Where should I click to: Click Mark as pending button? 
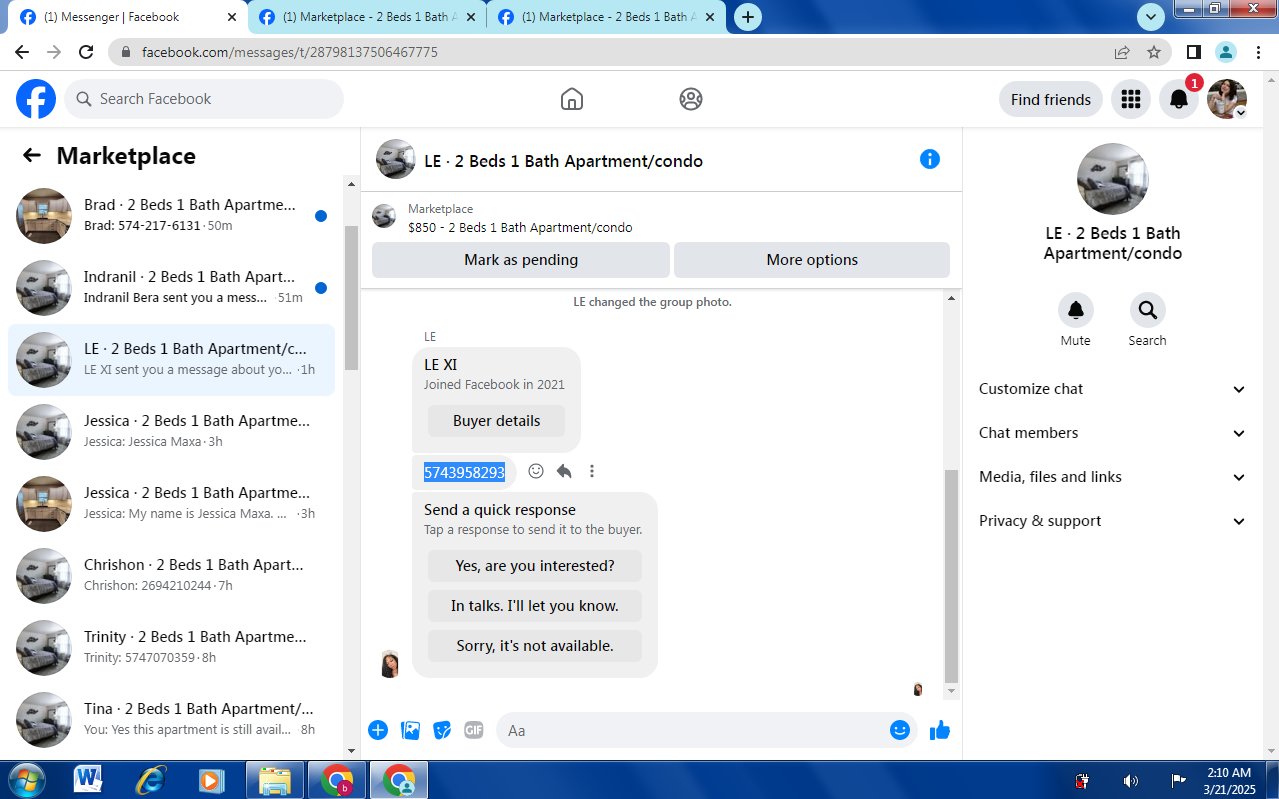coord(521,260)
